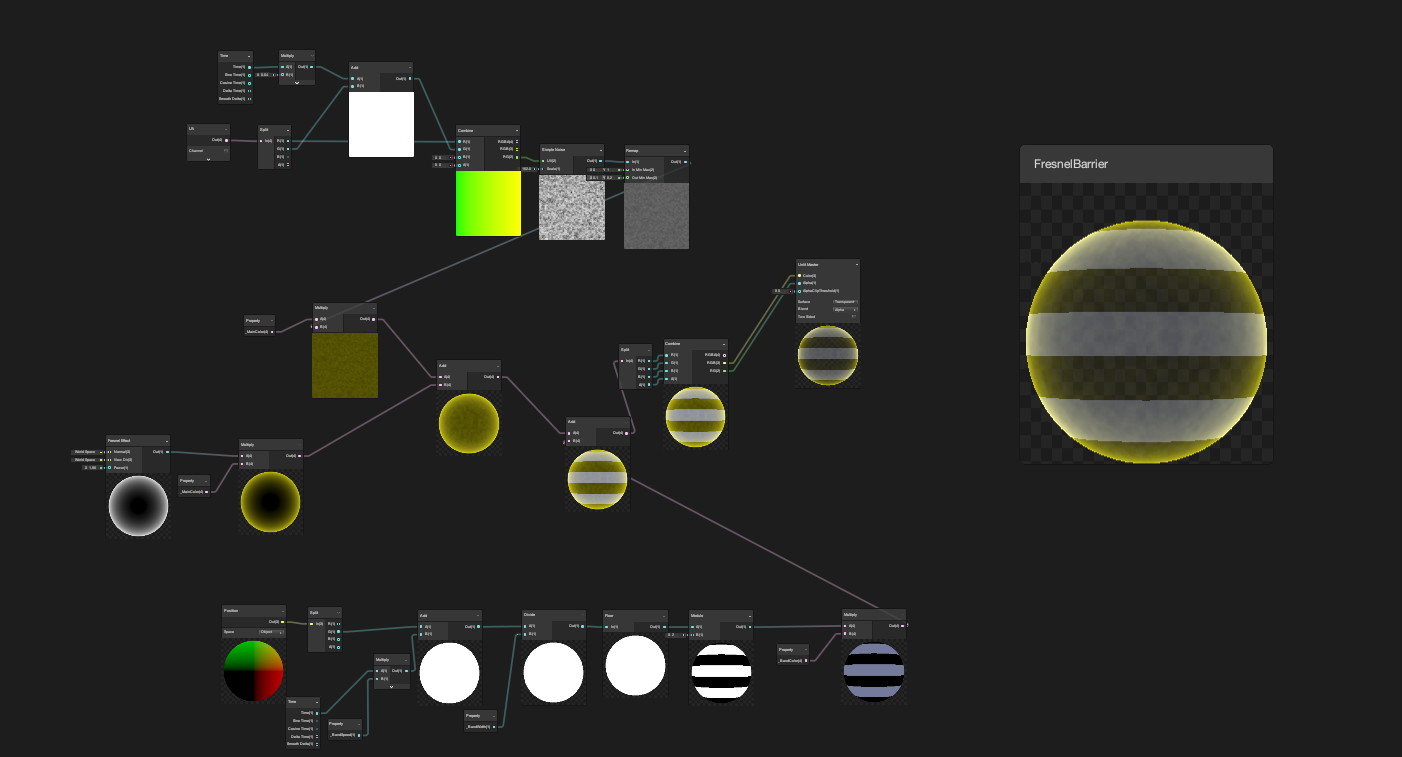Click the Position node's output port
This screenshot has width=1402, height=757.
click(x=282, y=622)
